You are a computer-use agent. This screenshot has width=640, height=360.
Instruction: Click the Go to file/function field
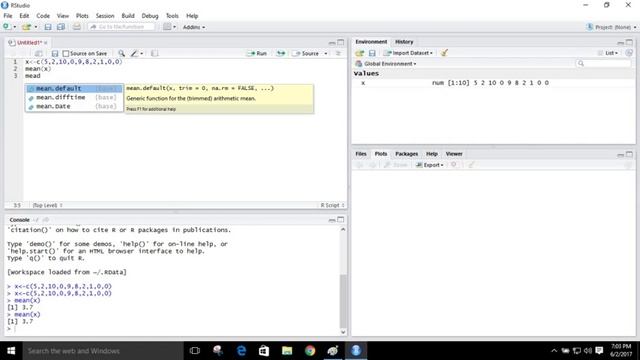click(x=121, y=27)
